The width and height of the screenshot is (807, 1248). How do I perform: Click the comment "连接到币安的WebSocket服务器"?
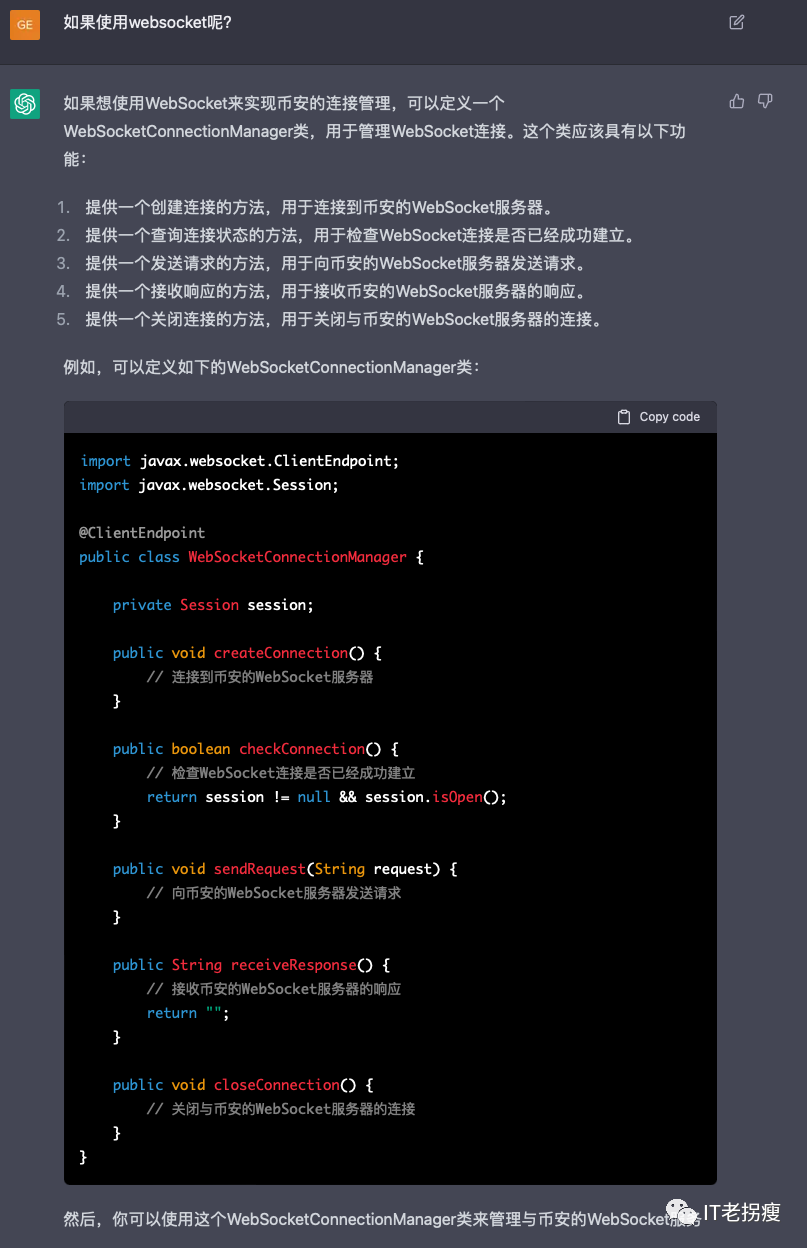click(260, 677)
